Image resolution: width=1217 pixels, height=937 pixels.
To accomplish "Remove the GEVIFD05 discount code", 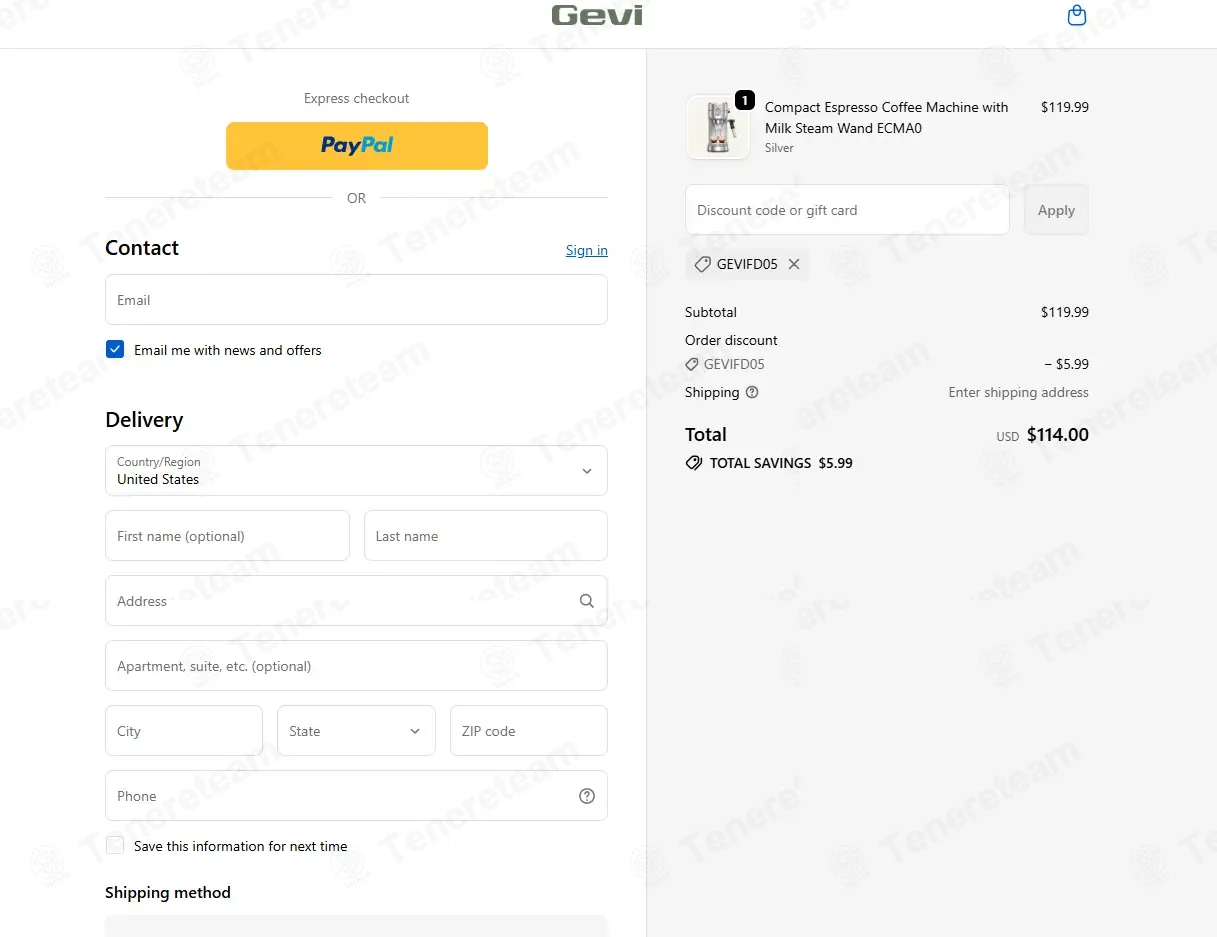I will [794, 264].
